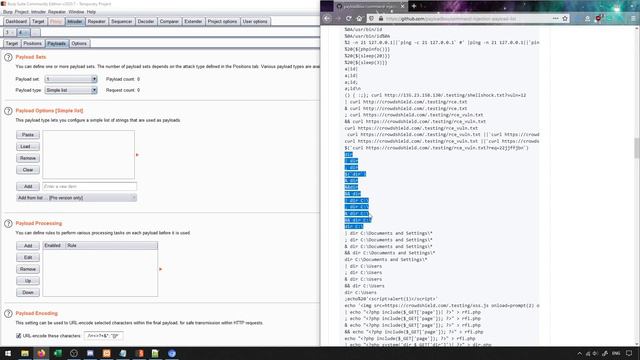The height and width of the screenshot is (360, 640).
Task: Open the Payload type dropdown
Action: [71, 90]
